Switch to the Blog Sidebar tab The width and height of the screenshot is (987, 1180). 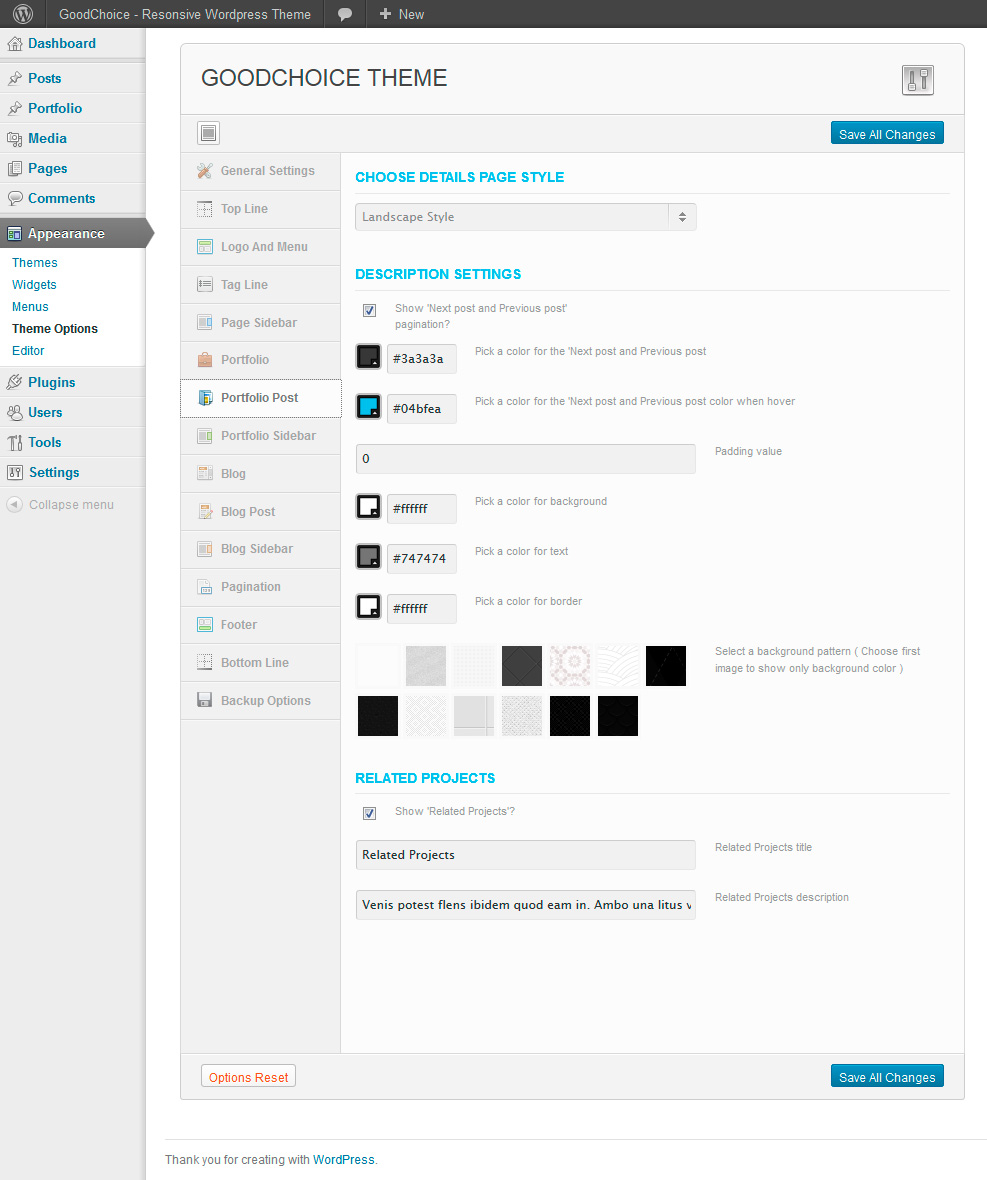[260, 549]
